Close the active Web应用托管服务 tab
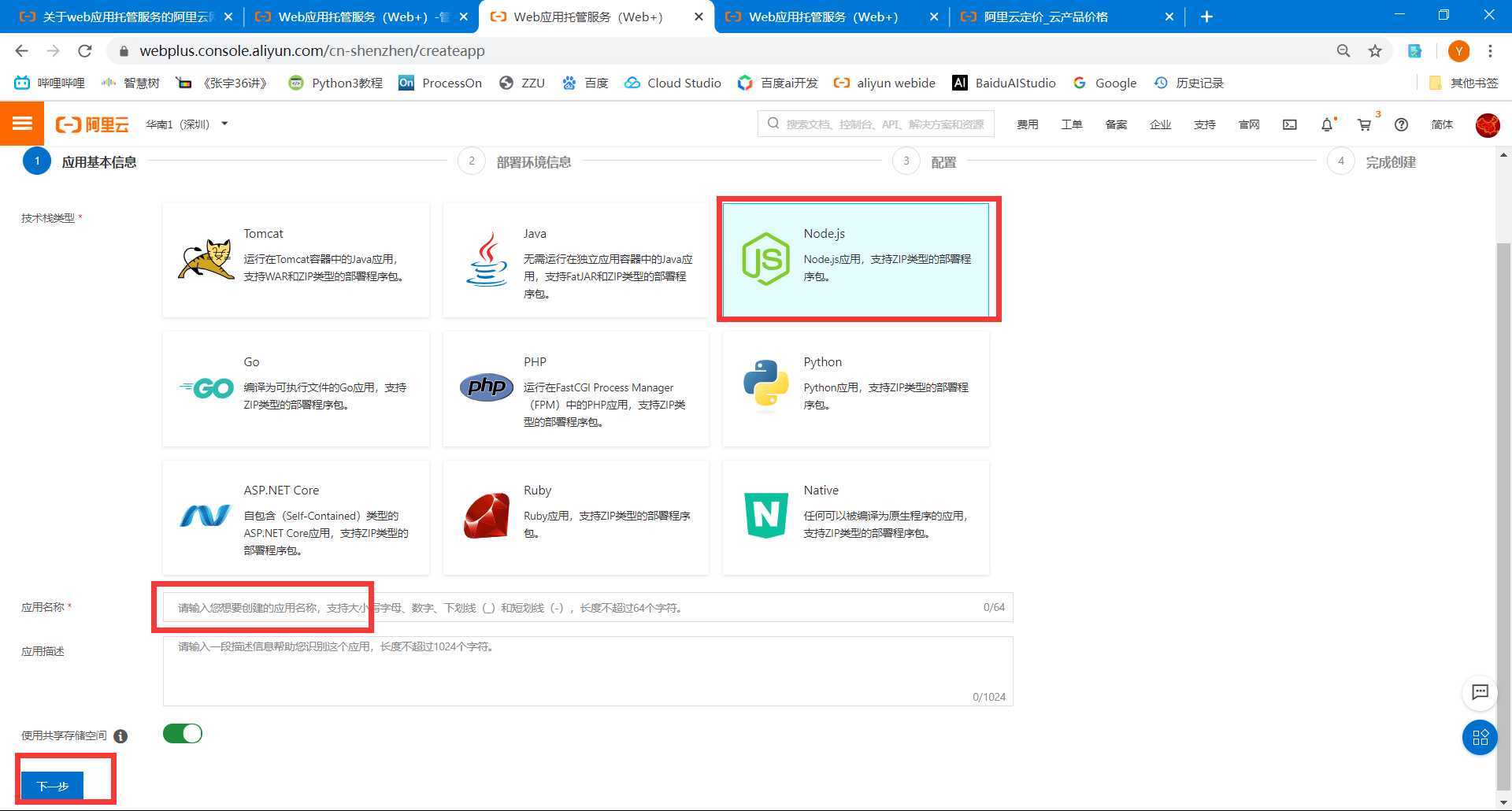This screenshot has width=1512, height=811. 699,17
